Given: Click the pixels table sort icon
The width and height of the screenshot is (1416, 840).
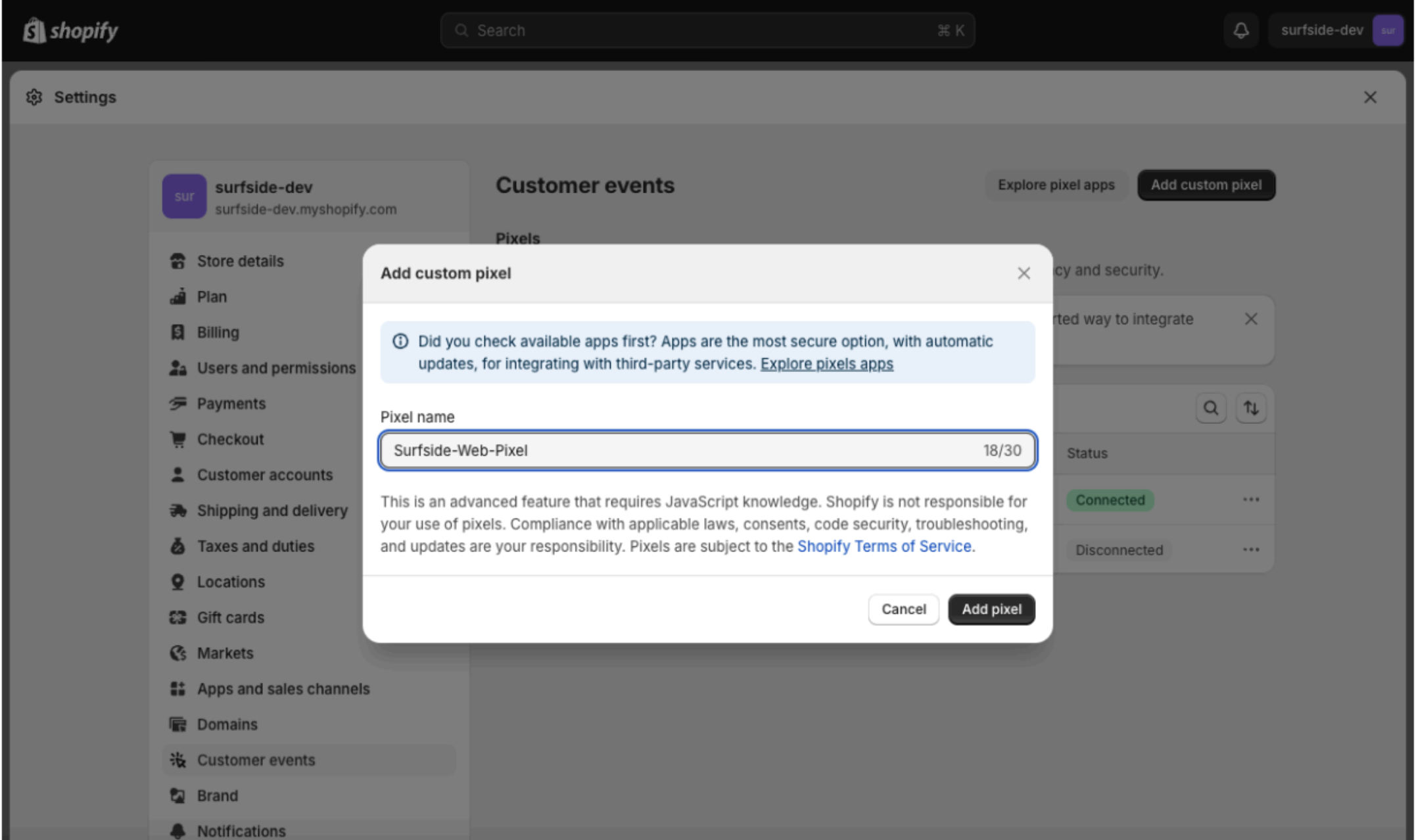Looking at the screenshot, I should coord(1251,408).
